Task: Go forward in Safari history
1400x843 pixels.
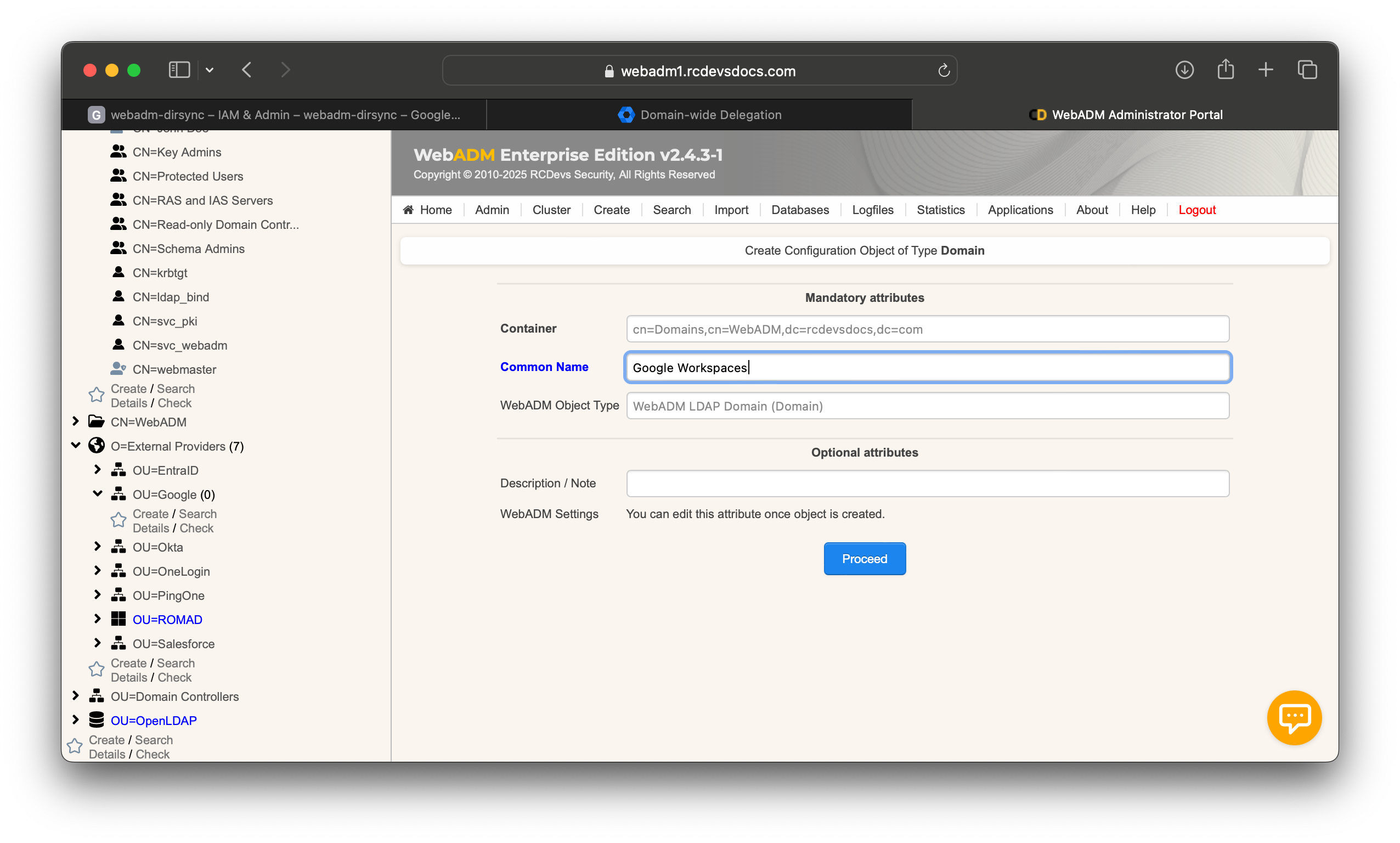Action: point(285,70)
